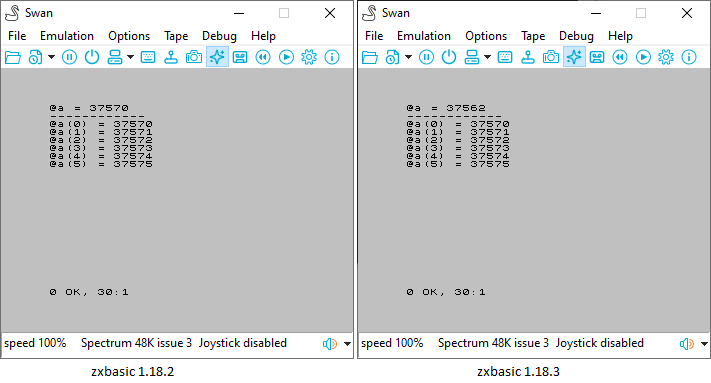Viewport: 711px width, 383px height.
Task: Minimize the right Swan window
Action: tap(596, 13)
